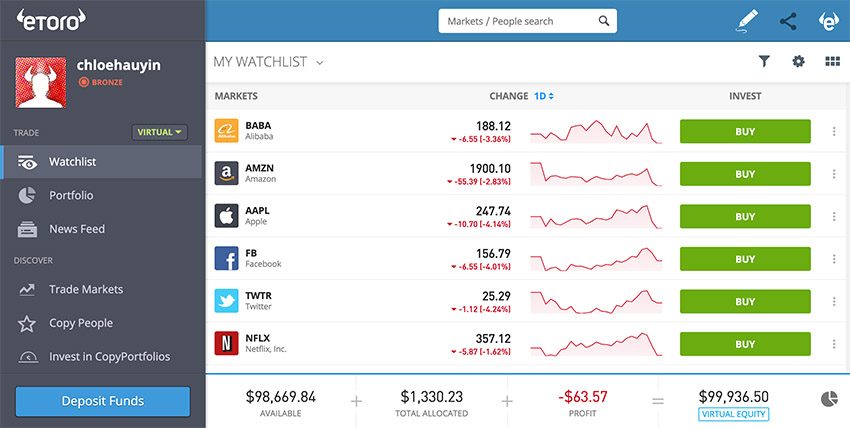Click the BABA price 188.12

tap(493, 126)
